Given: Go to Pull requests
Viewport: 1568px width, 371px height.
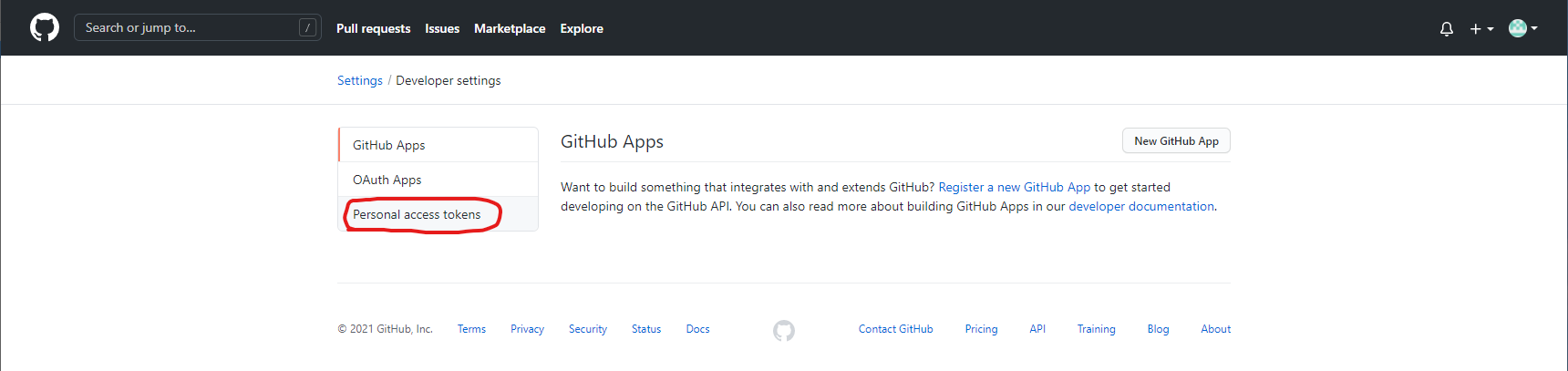Looking at the screenshot, I should click(x=373, y=28).
